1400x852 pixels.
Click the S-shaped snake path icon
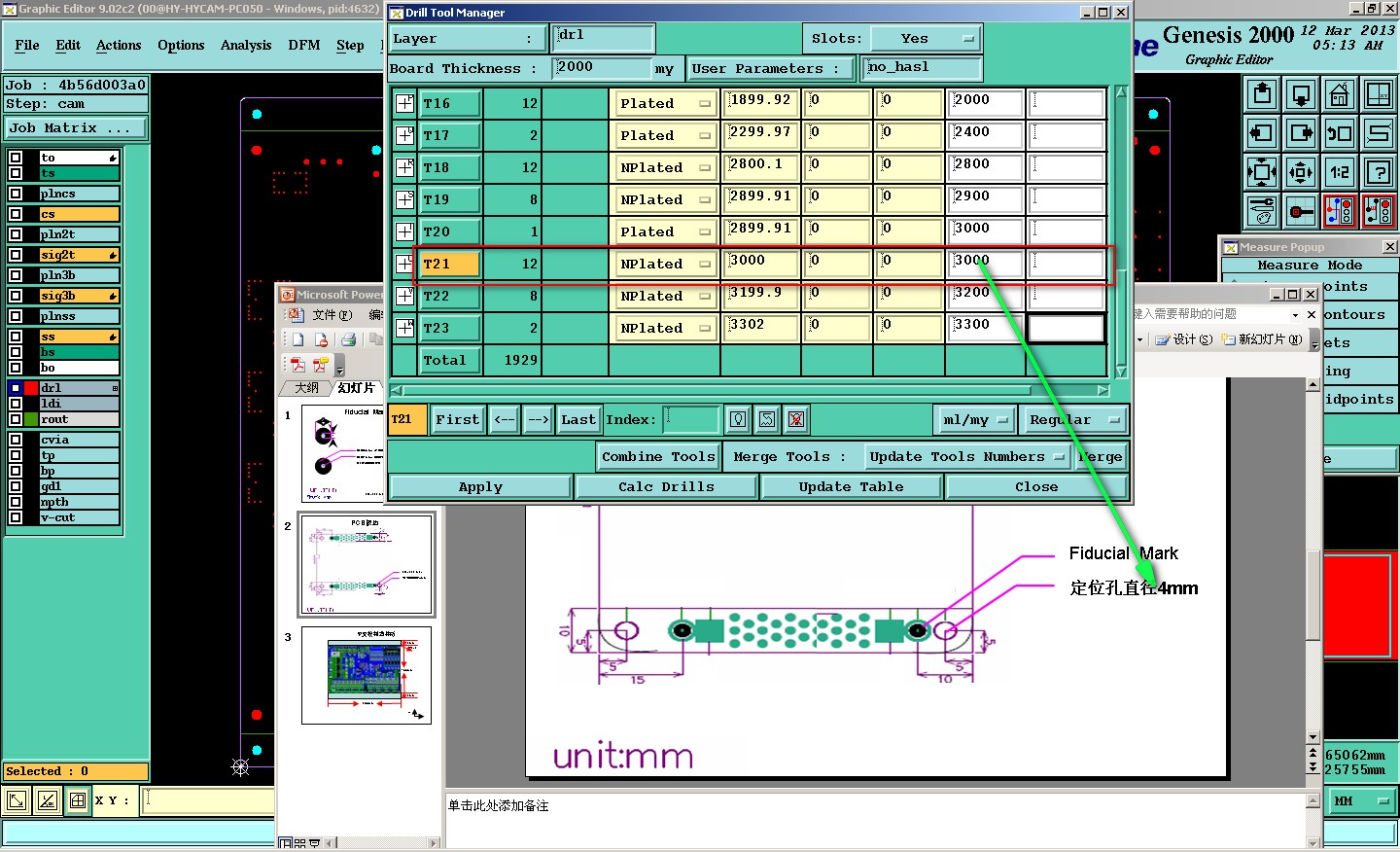(x=1379, y=133)
